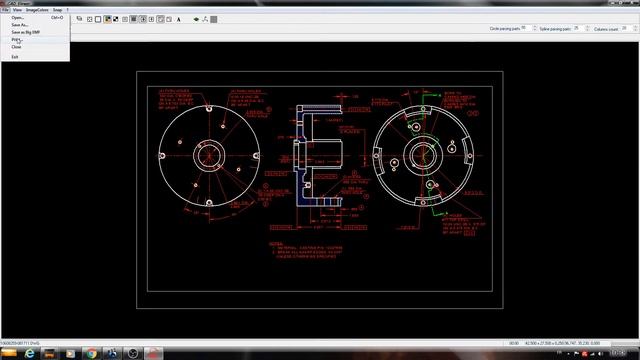640x360 pixels.
Task: Open Internet Explorer from the taskbar
Action: (x=29, y=353)
